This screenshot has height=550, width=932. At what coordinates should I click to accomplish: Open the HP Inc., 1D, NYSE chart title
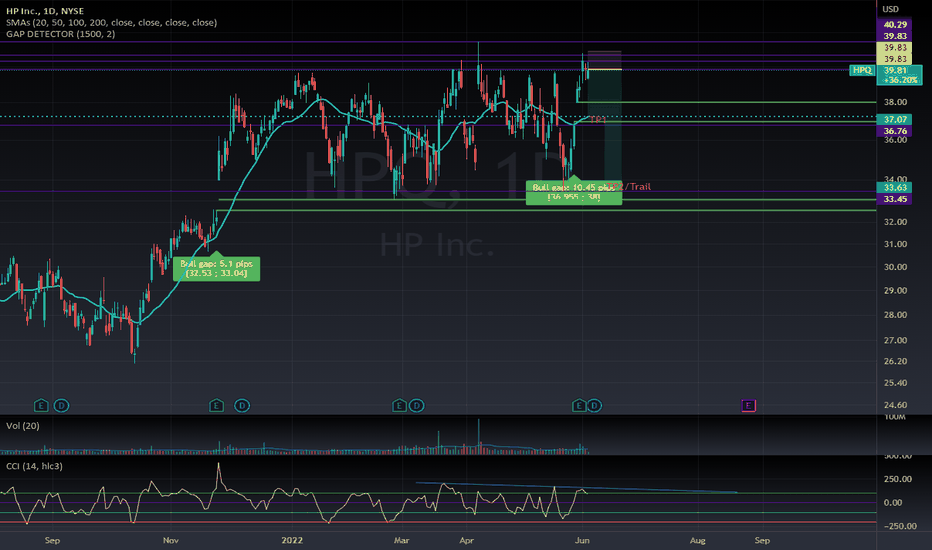pyautogui.click(x=45, y=11)
